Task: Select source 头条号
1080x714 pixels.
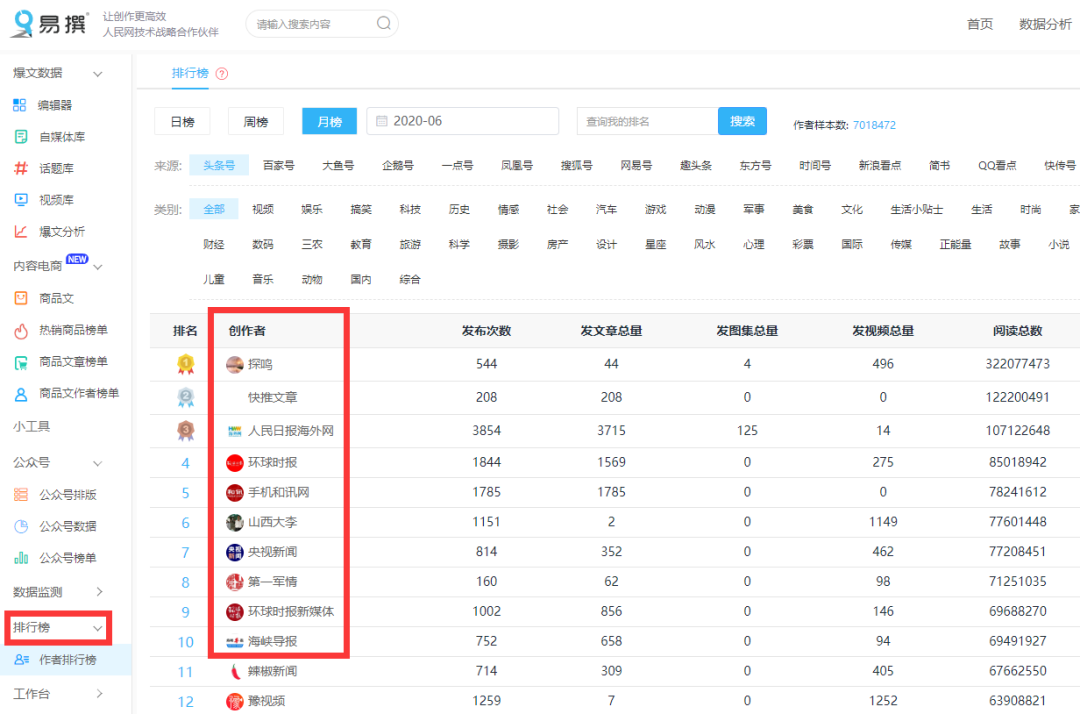Action: coord(219,165)
